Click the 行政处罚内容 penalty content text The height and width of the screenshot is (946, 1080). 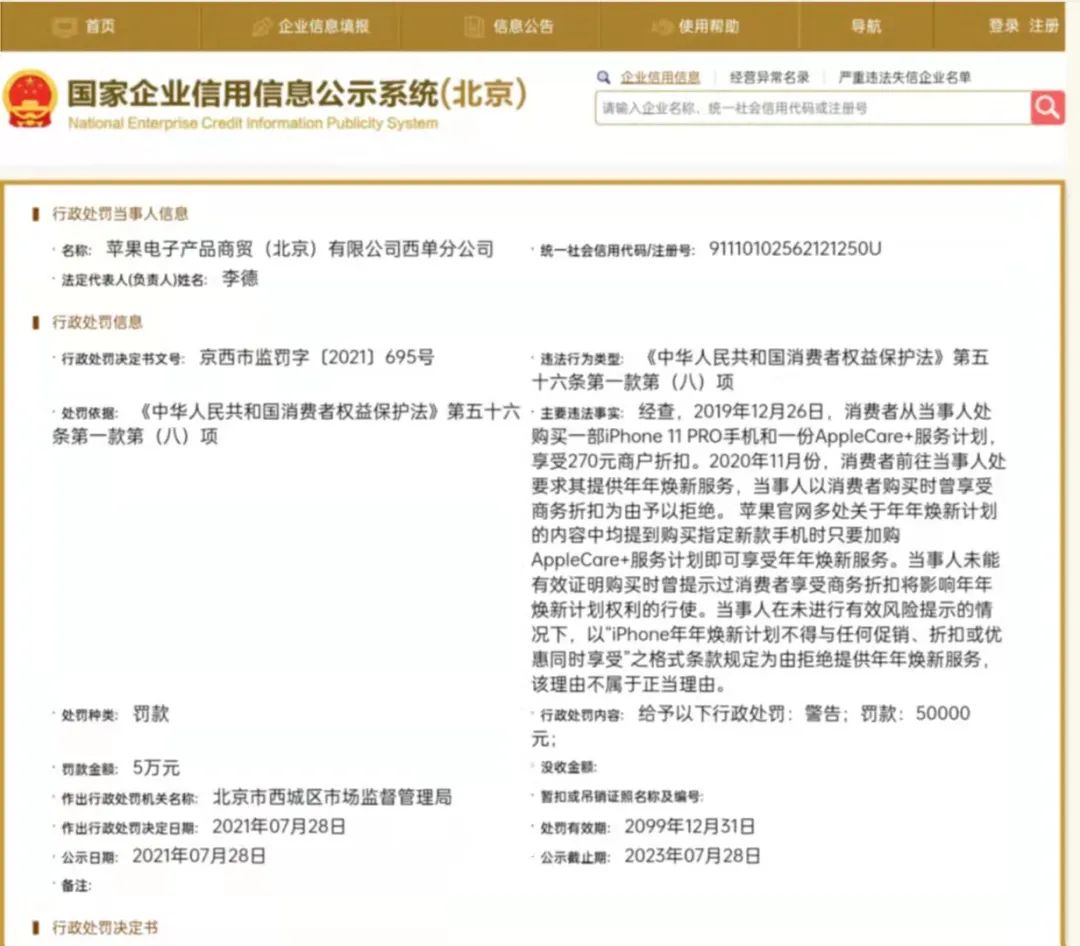[751, 726]
